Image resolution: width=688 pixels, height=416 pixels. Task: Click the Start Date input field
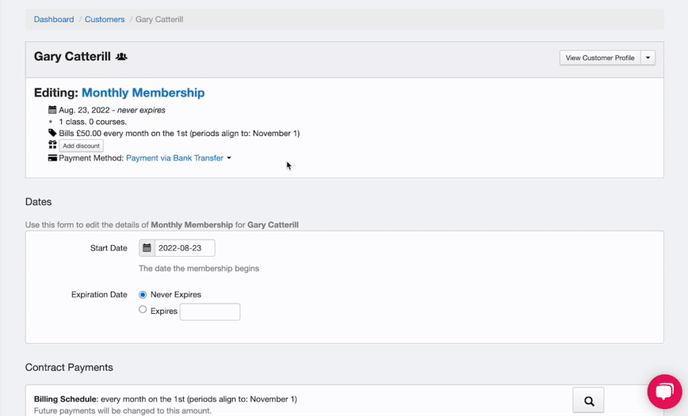[x=184, y=248]
